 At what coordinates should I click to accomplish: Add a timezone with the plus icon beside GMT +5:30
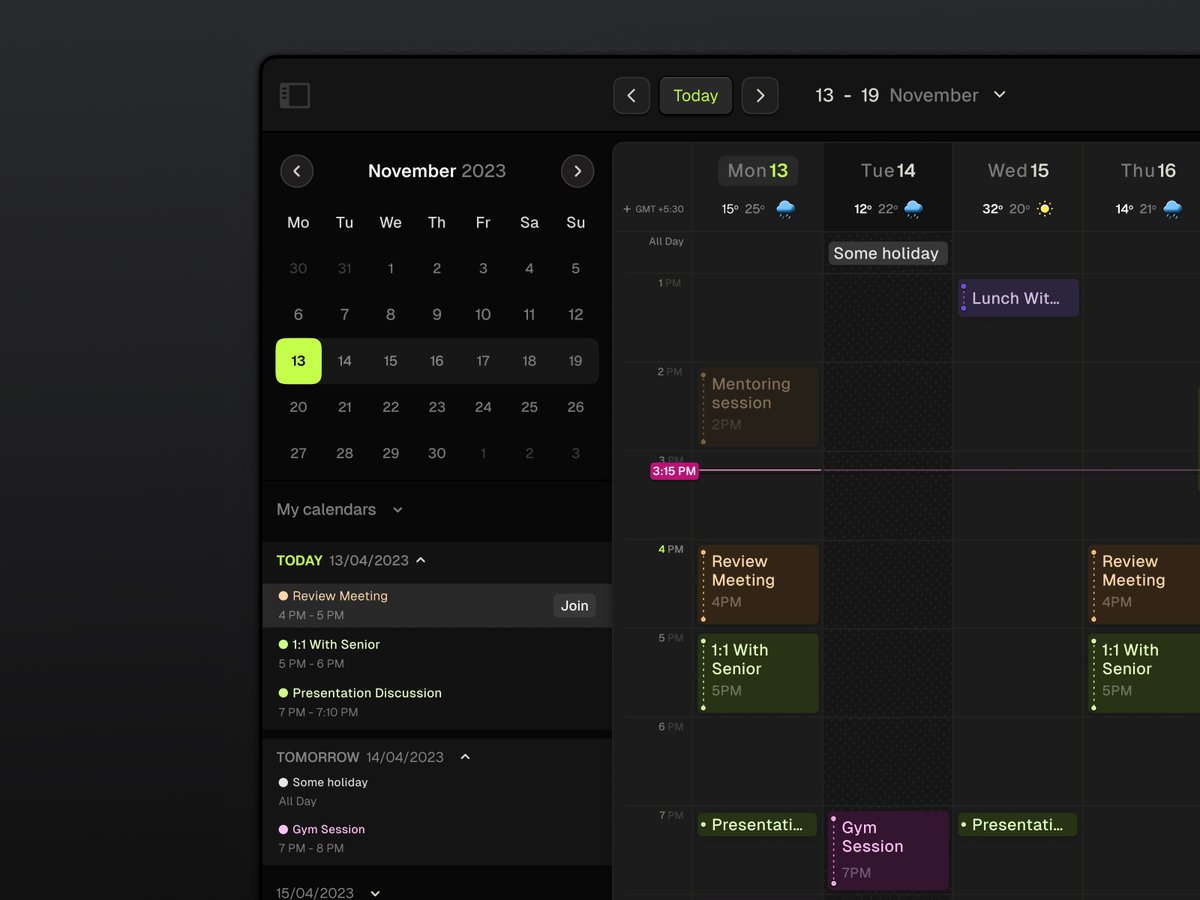coord(627,209)
